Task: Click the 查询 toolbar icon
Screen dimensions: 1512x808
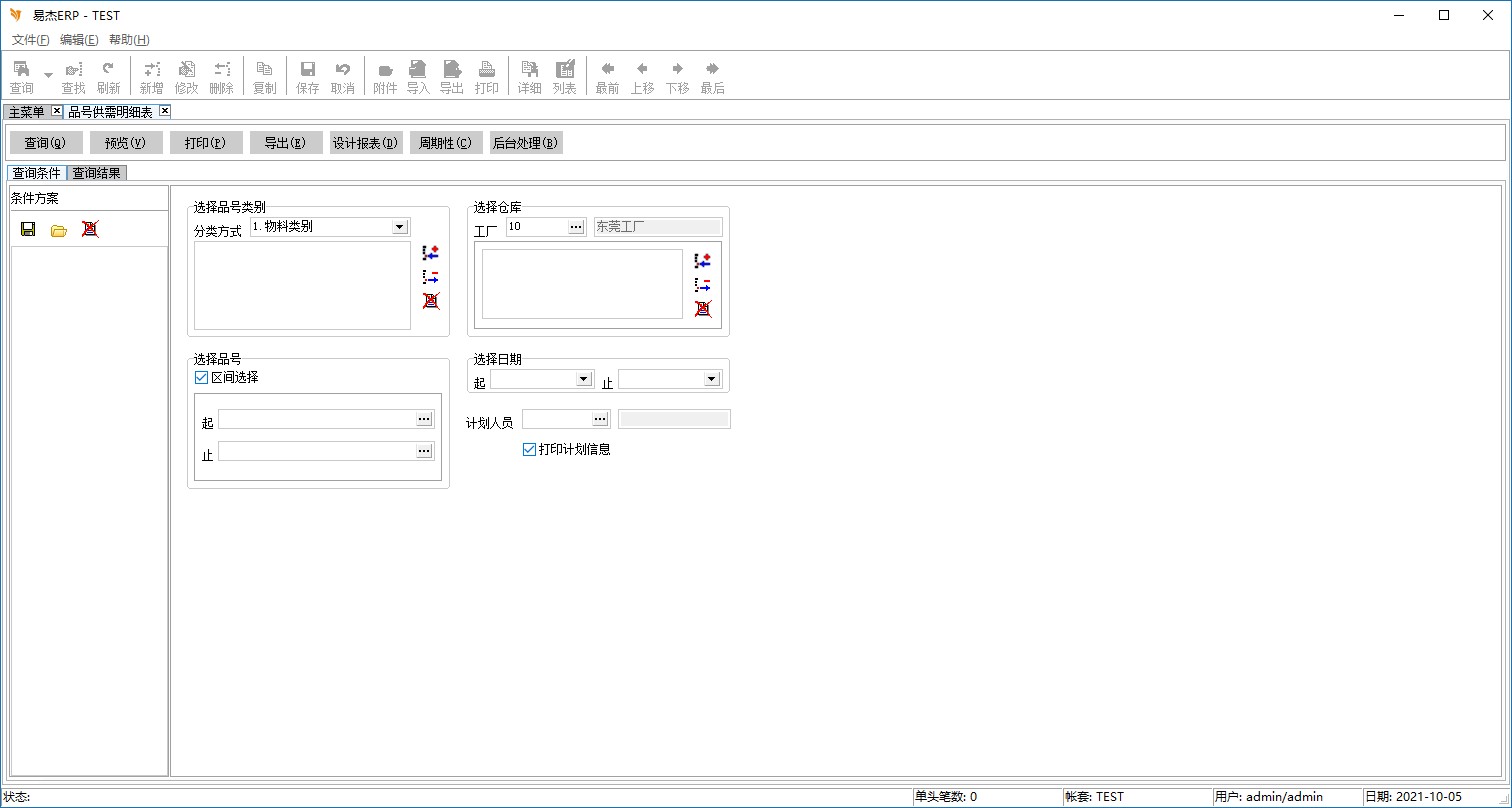Action: point(21,76)
